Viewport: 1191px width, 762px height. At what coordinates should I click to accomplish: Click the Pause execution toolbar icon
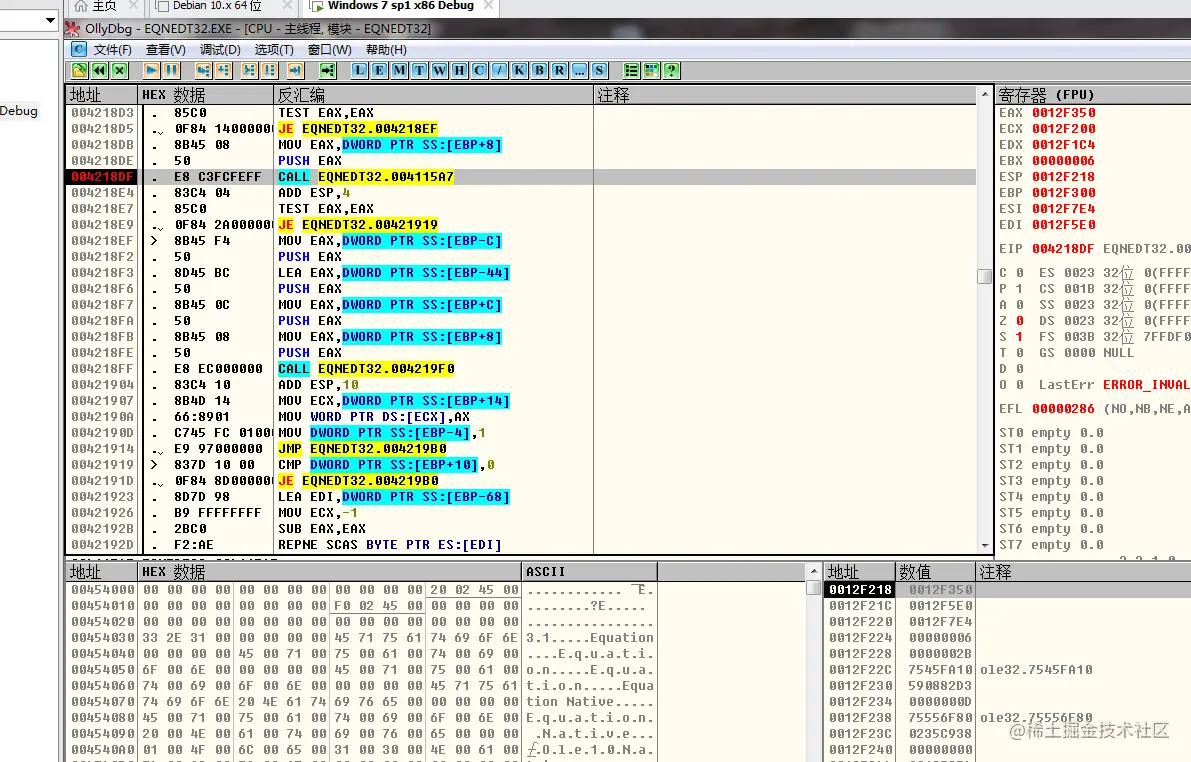[172, 71]
